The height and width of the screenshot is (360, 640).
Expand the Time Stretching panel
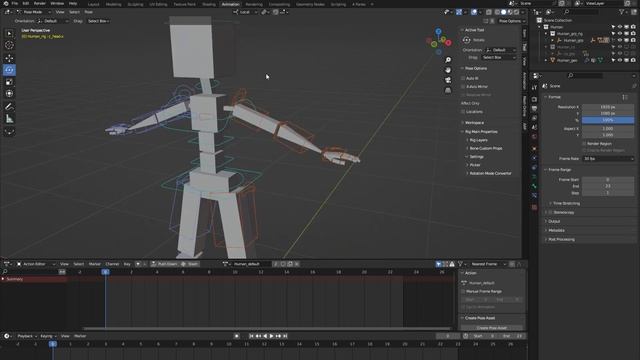566,203
